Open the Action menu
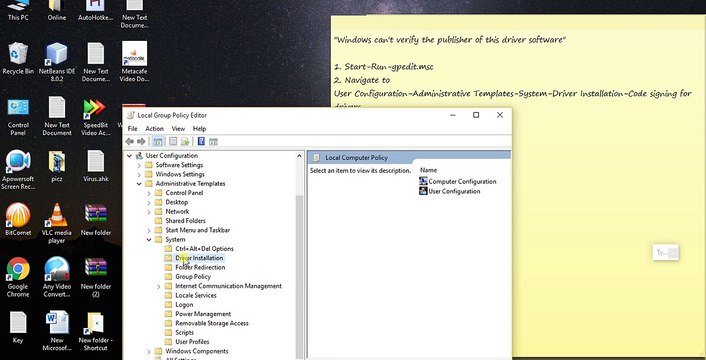 point(154,129)
